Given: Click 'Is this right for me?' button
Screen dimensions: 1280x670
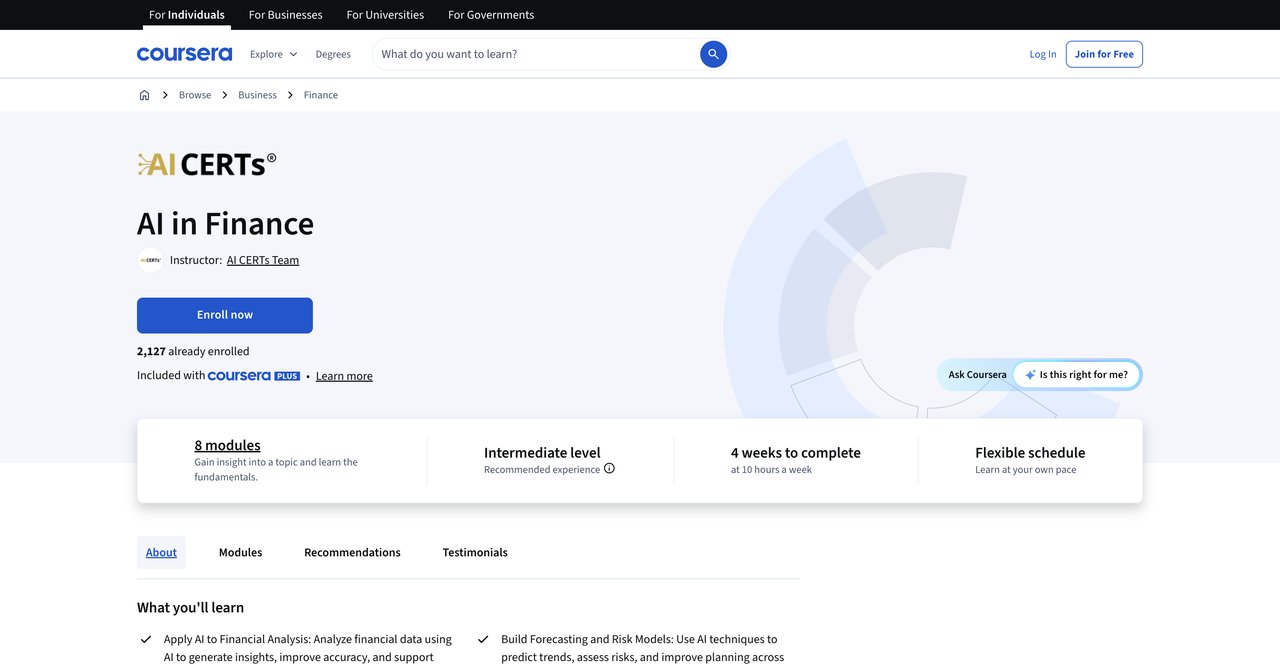Looking at the screenshot, I should [1076, 375].
